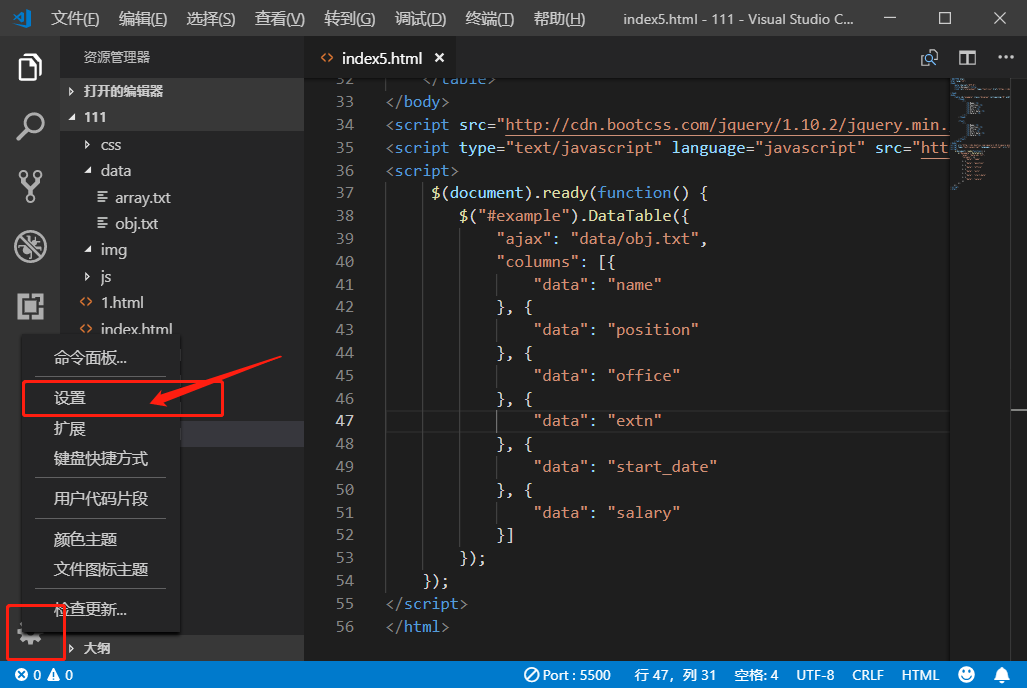Change line ending via the CRLF indicator
This screenshot has height=688, width=1027.
pyautogui.click(x=867, y=674)
